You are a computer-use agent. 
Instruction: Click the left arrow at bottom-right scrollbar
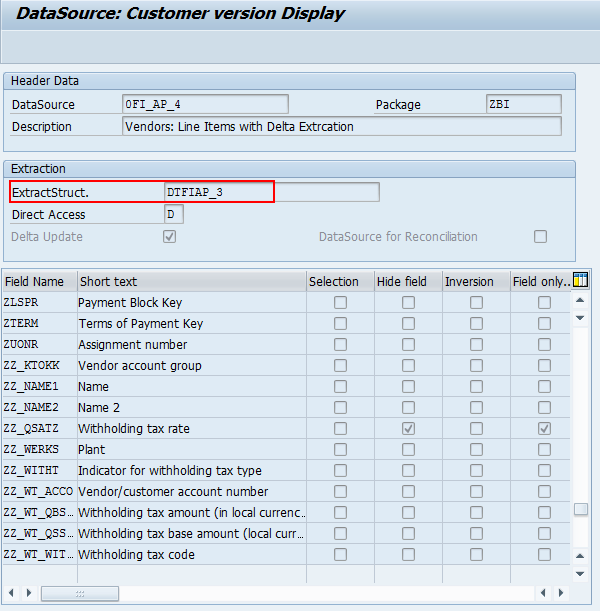[x=543, y=593]
